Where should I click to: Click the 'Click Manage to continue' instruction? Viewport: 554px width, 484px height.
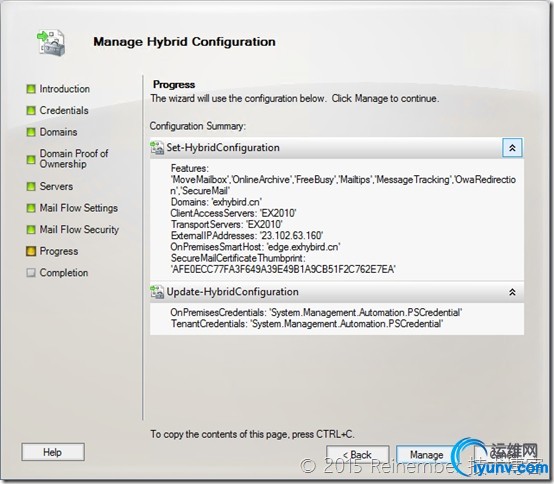385,99
